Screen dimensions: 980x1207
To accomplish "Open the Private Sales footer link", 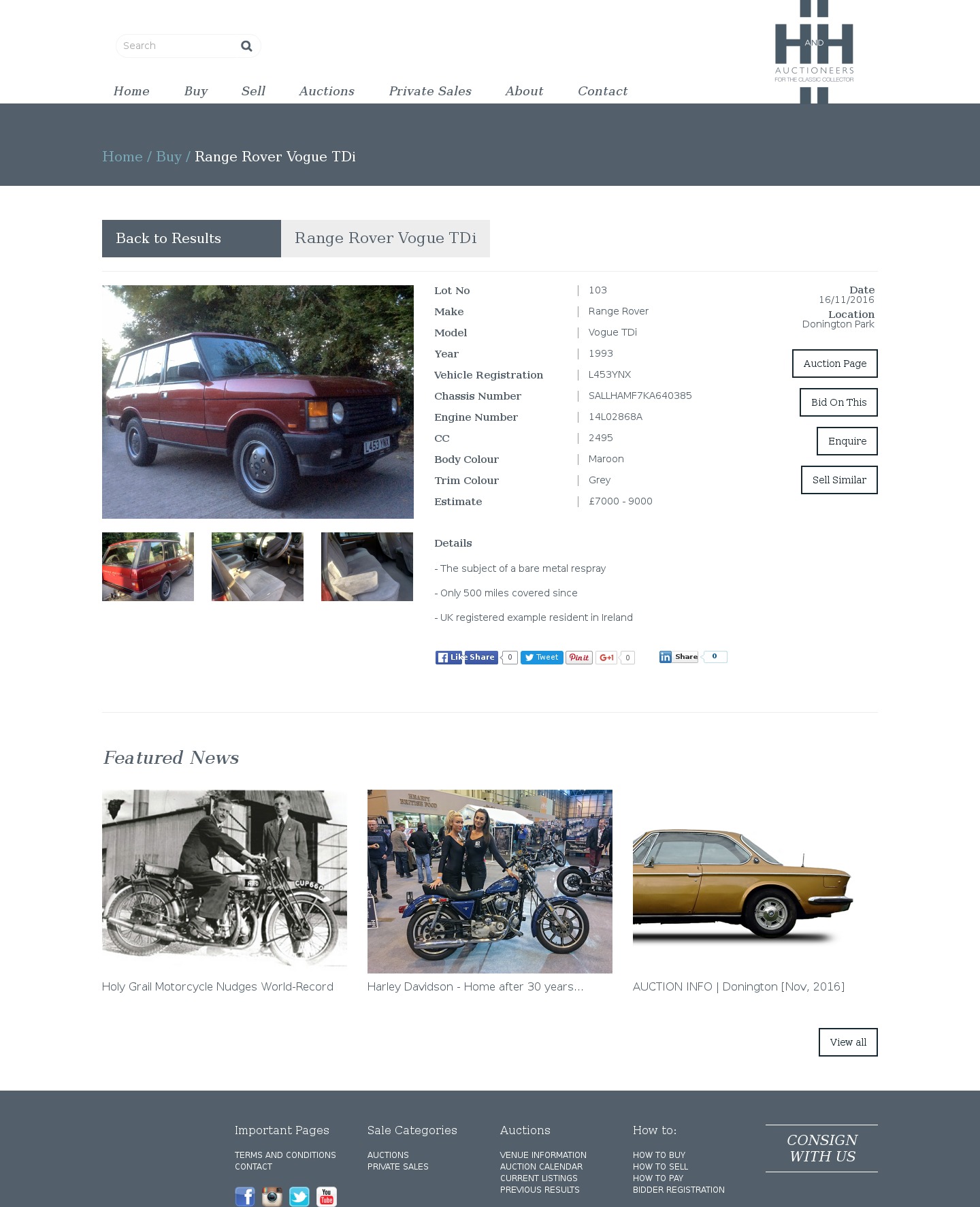I will [x=398, y=1167].
